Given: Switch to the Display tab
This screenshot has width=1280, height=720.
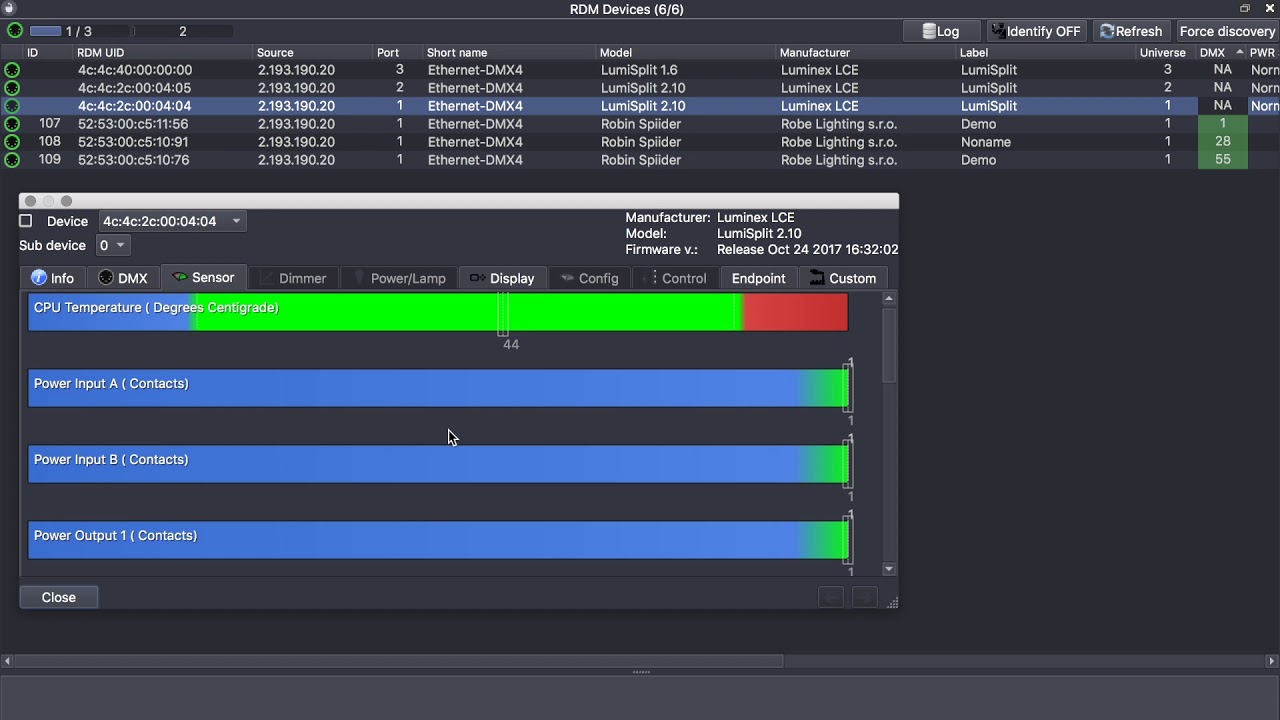Looking at the screenshot, I should tap(502, 278).
